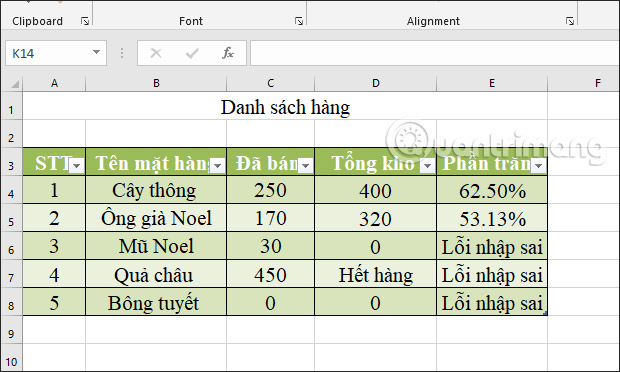Select the Hết hàng cell

[376, 274]
